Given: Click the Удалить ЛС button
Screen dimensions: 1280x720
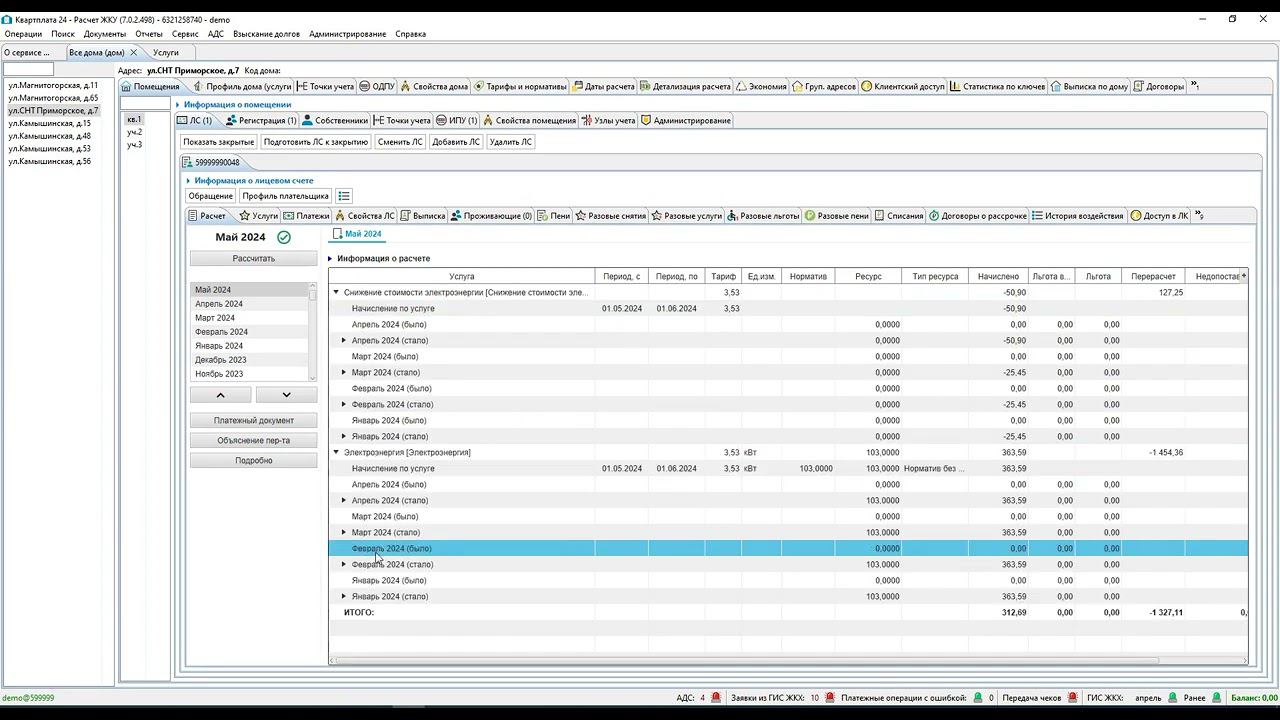Looking at the screenshot, I should tap(511, 142).
